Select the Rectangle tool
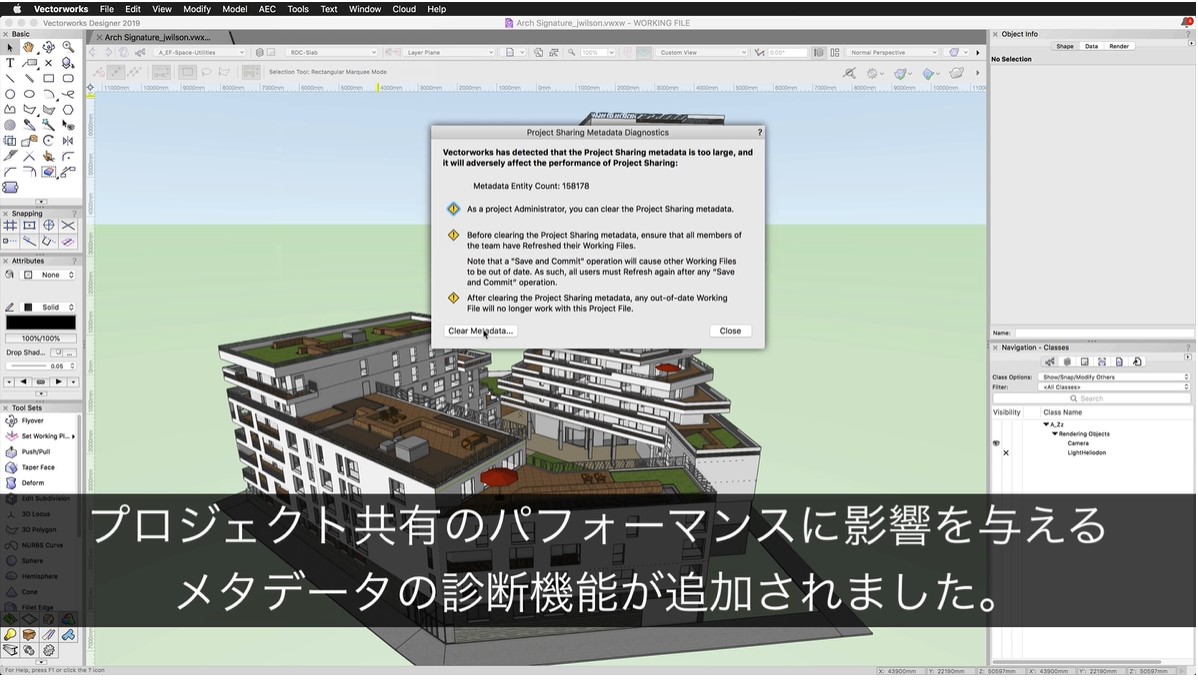This screenshot has width=1198, height=681. (x=49, y=78)
